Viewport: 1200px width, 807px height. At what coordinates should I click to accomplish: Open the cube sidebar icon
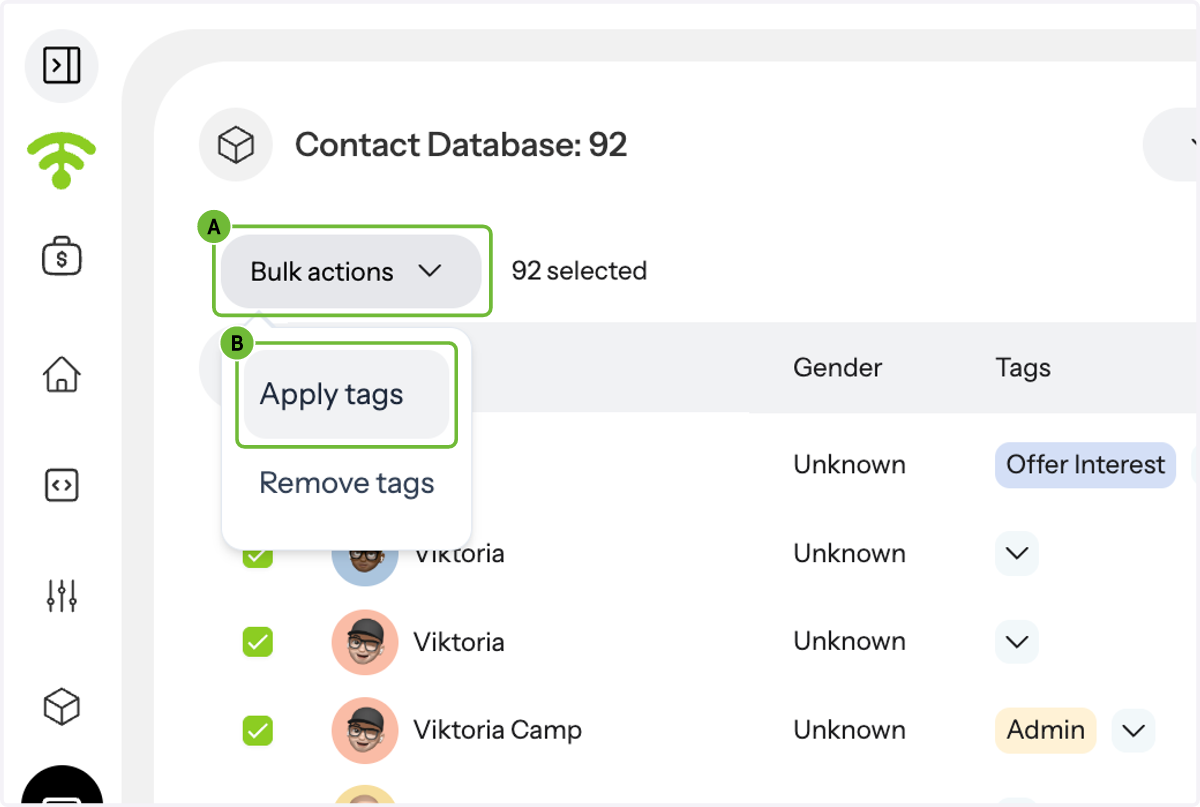pyautogui.click(x=62, y=707)
